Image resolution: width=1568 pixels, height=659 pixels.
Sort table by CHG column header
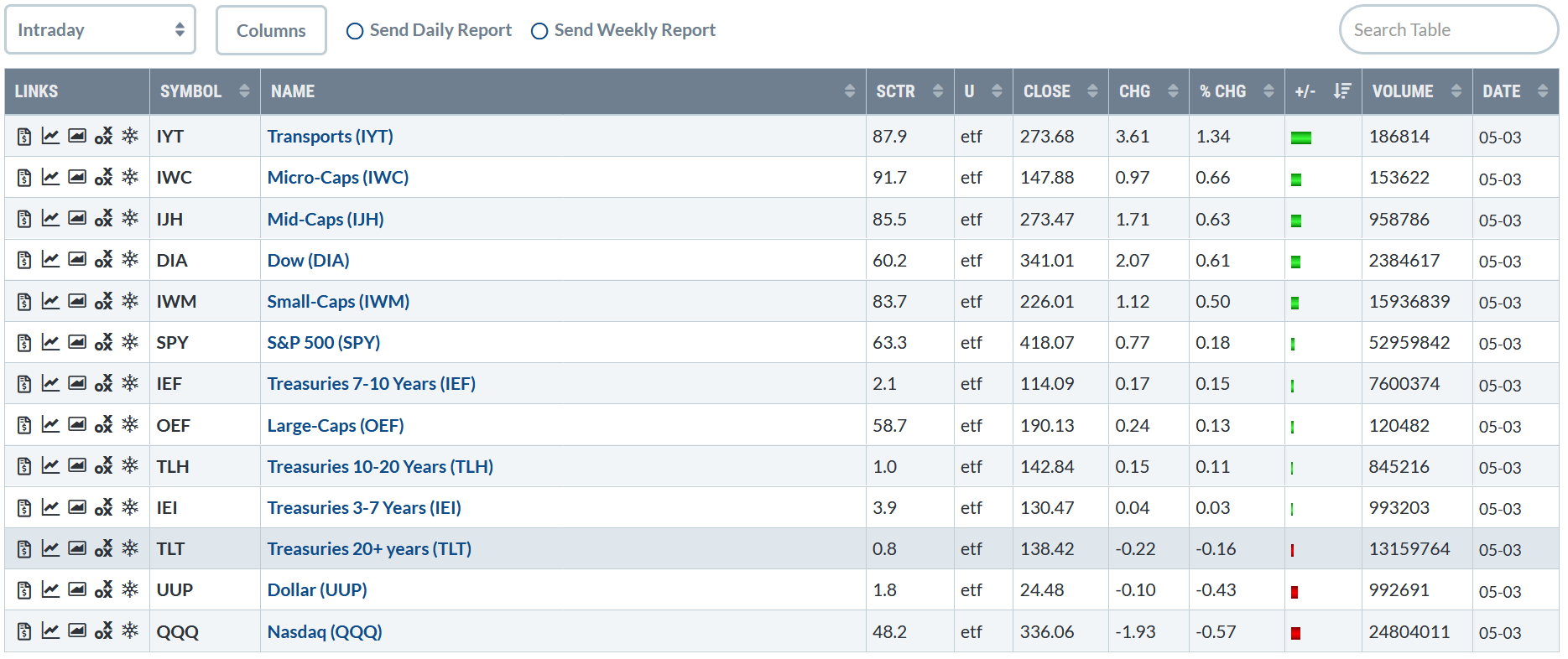(x=1149, y=91)
